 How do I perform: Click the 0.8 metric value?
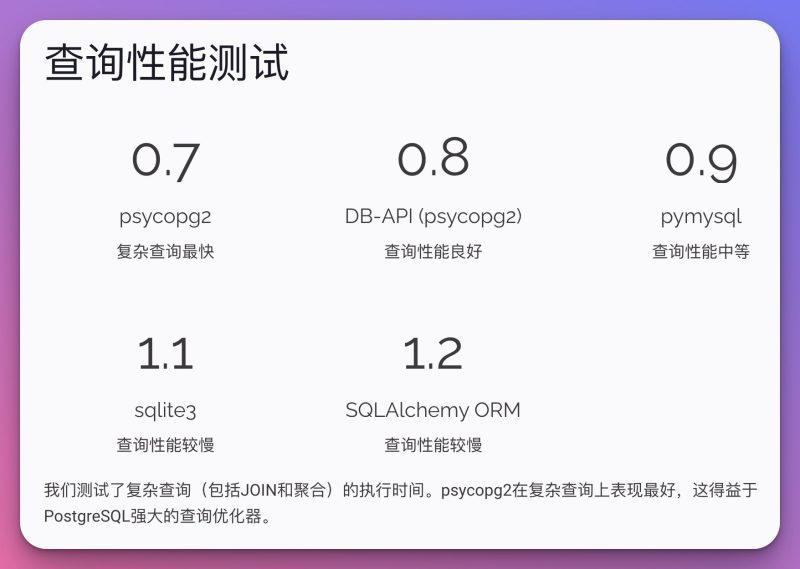[433, 159]
